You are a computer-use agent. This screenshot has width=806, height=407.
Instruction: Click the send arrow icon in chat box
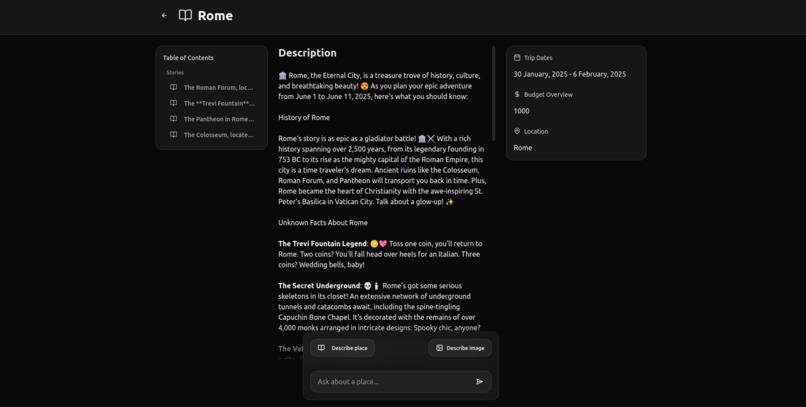tap(479, 381)
